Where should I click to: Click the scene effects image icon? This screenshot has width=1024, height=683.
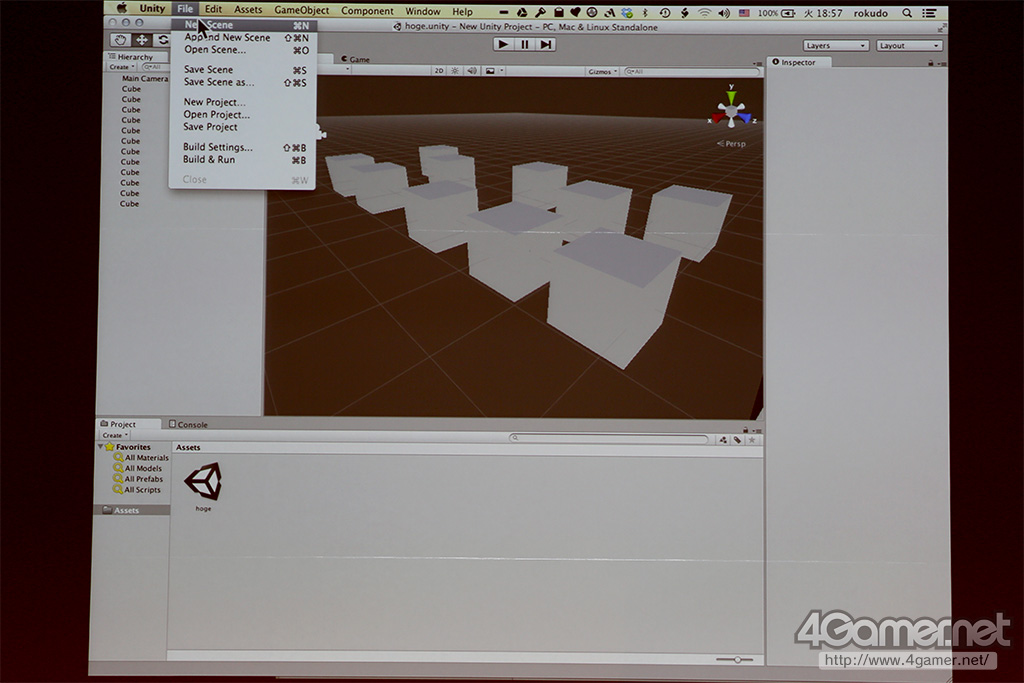coord(490,71)
